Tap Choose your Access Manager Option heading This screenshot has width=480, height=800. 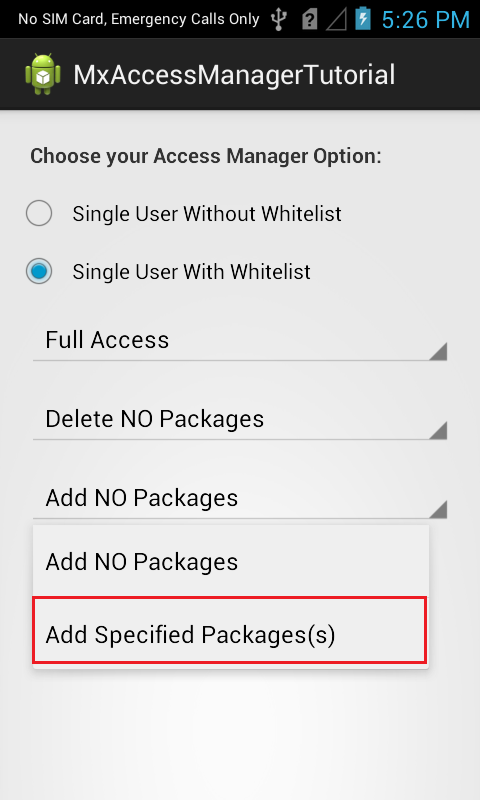(206, 156)
